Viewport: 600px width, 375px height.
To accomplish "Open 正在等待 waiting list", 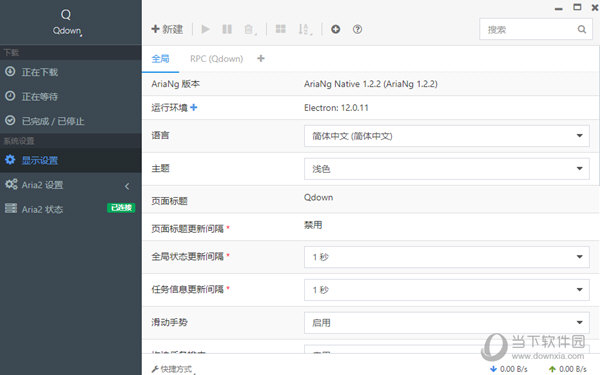I will (x=71, y=96).
